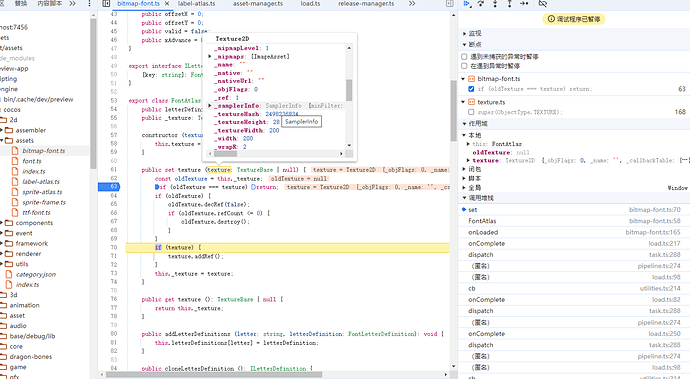Toggle the navigator sidebar panel icon
The width and height of the screenshot is (690, 379).
(x=106, y=4)
